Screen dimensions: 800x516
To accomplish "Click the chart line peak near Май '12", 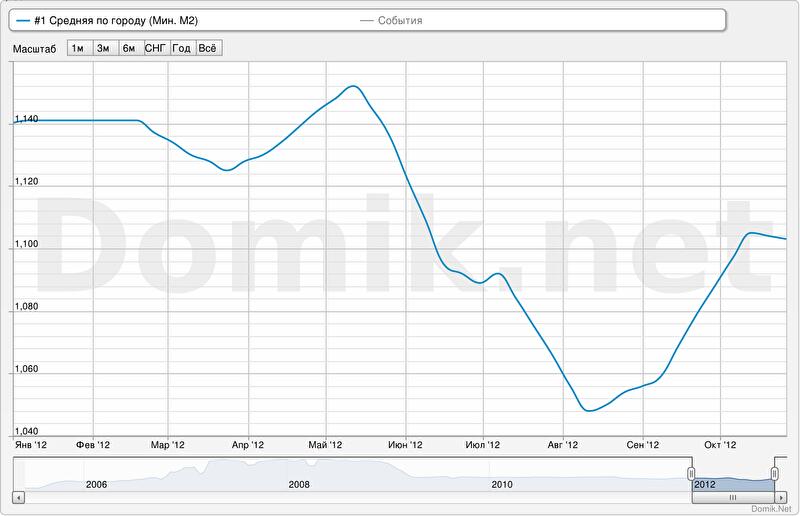I will click(352, 86).
